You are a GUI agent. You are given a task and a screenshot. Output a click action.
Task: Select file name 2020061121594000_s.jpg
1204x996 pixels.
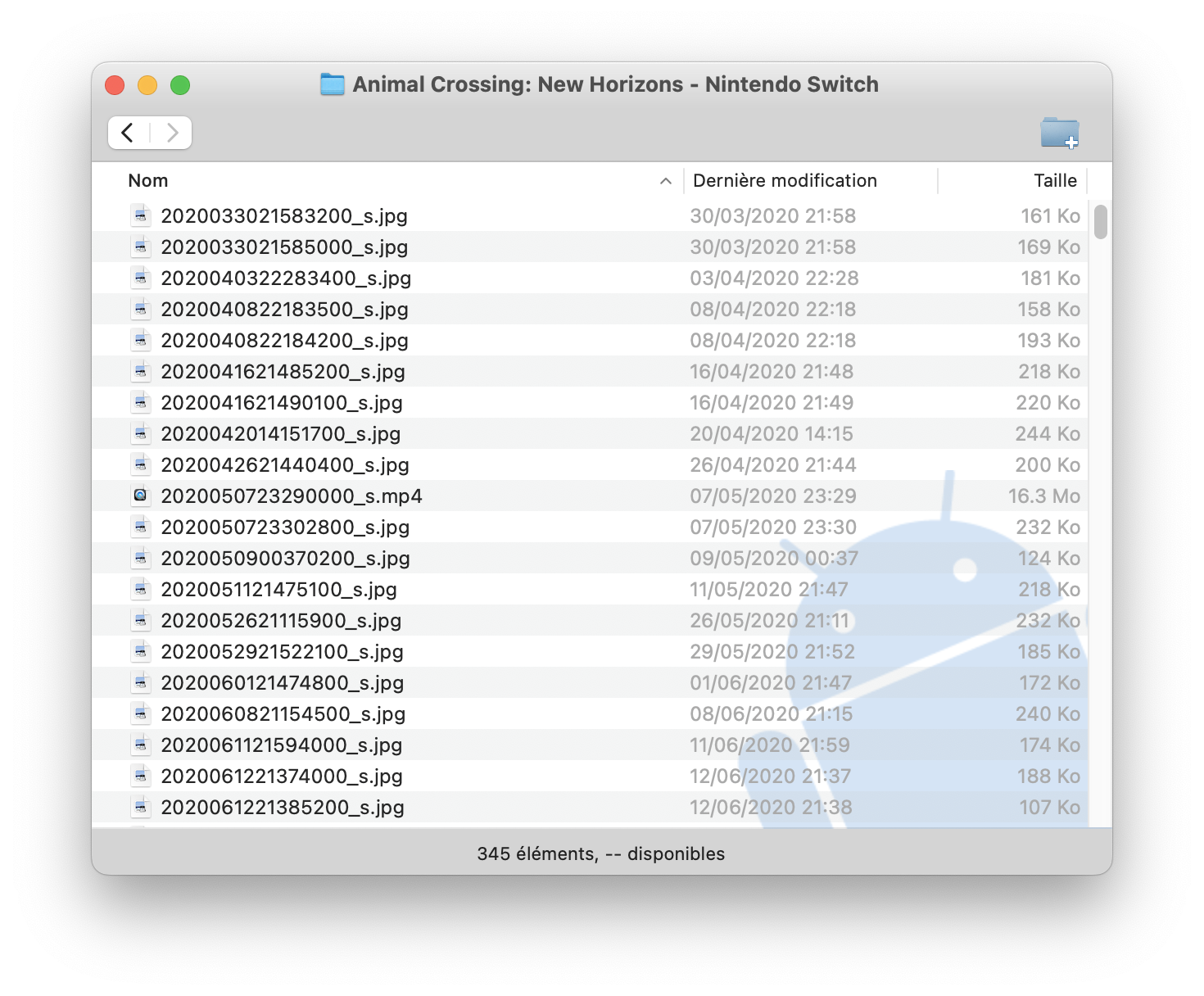pos(281,745)
